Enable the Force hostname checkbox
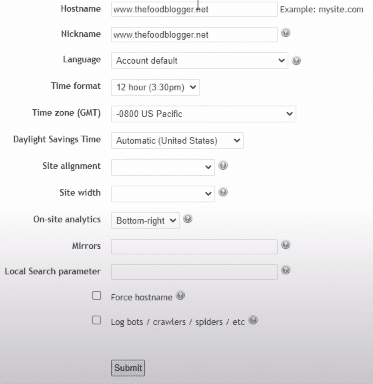The width and height of the screenshot is (373, 384). [96, 295]
